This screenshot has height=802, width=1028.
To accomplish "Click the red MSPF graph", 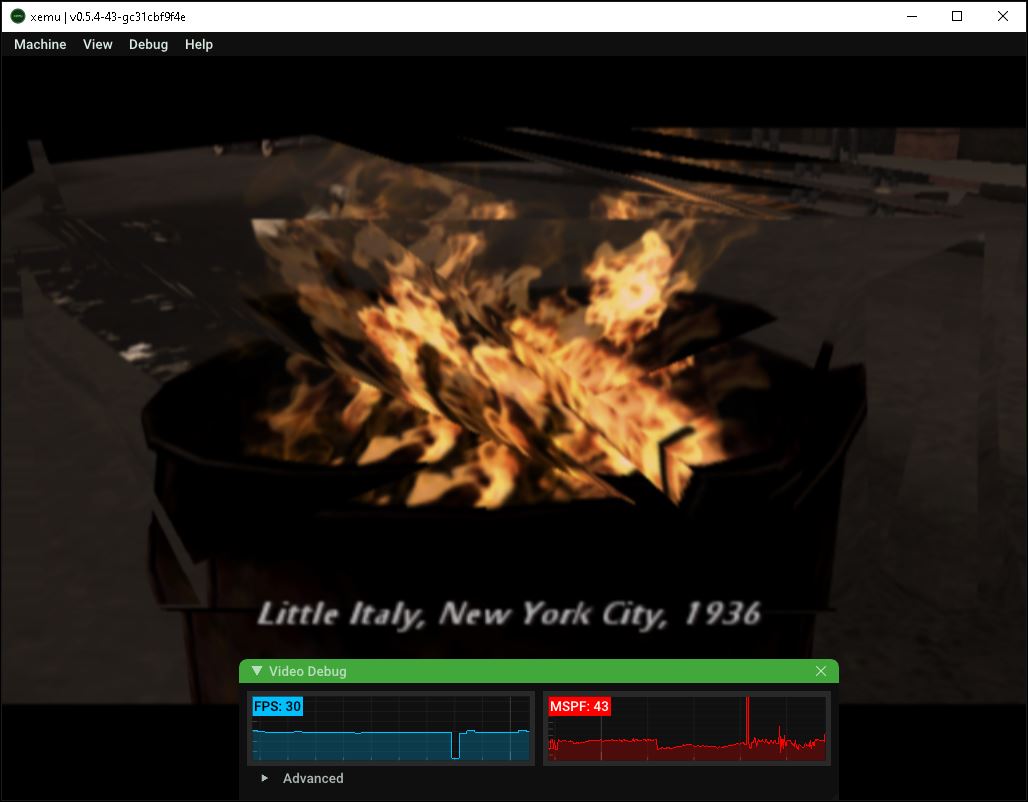I will pyautogui.click(x=686, y=729).
